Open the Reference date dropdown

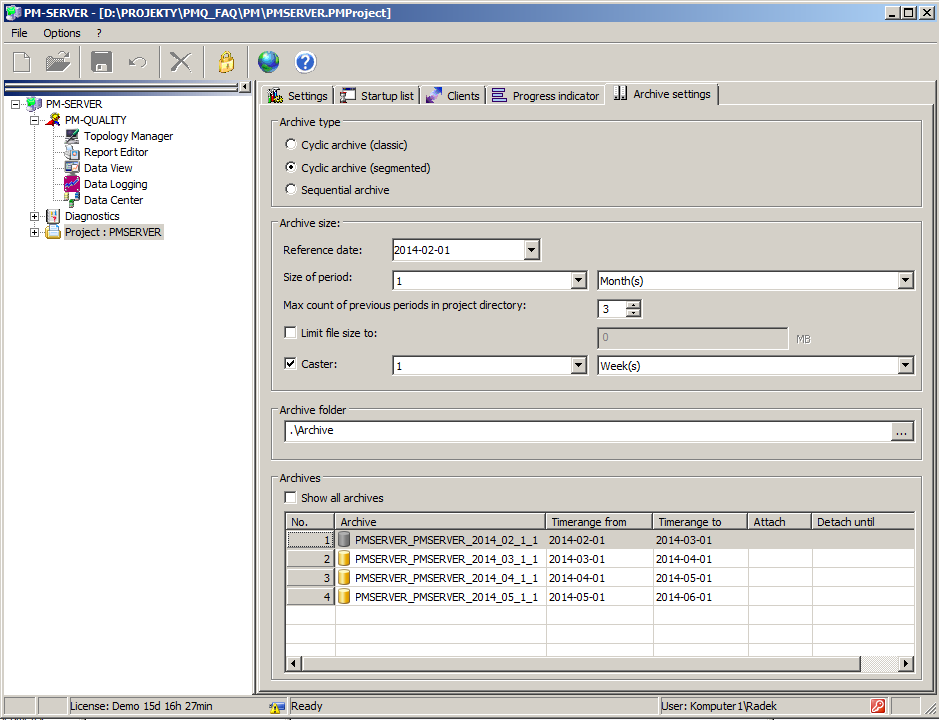pos(531,250)
